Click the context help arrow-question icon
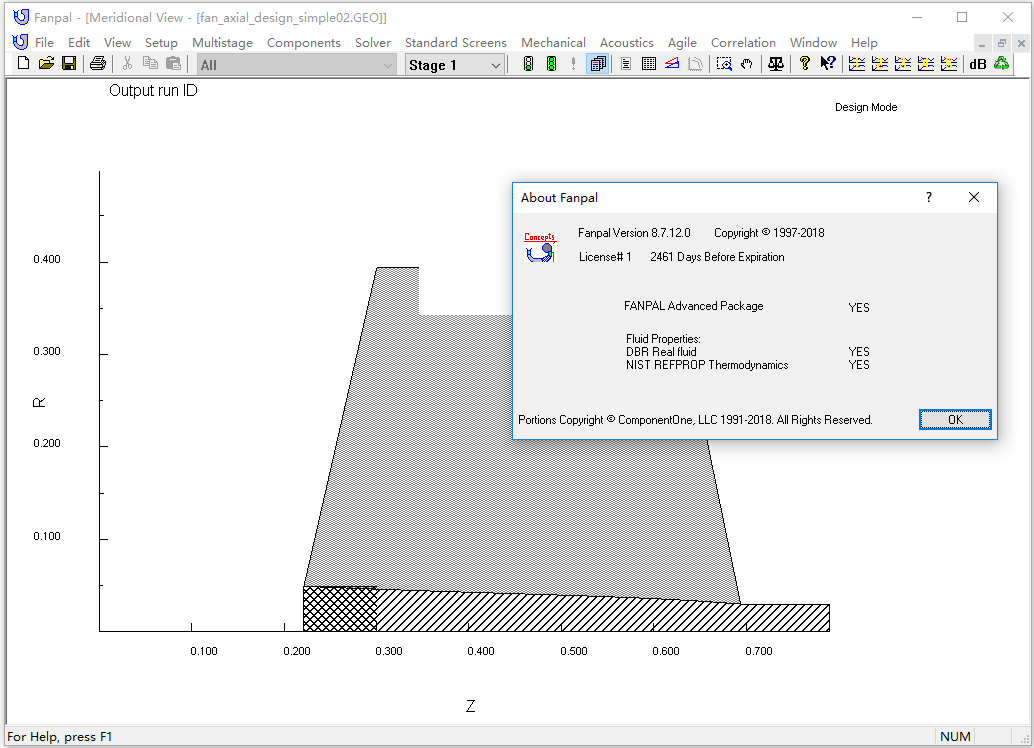1034x748 pixels. click(x=828, y=64)
